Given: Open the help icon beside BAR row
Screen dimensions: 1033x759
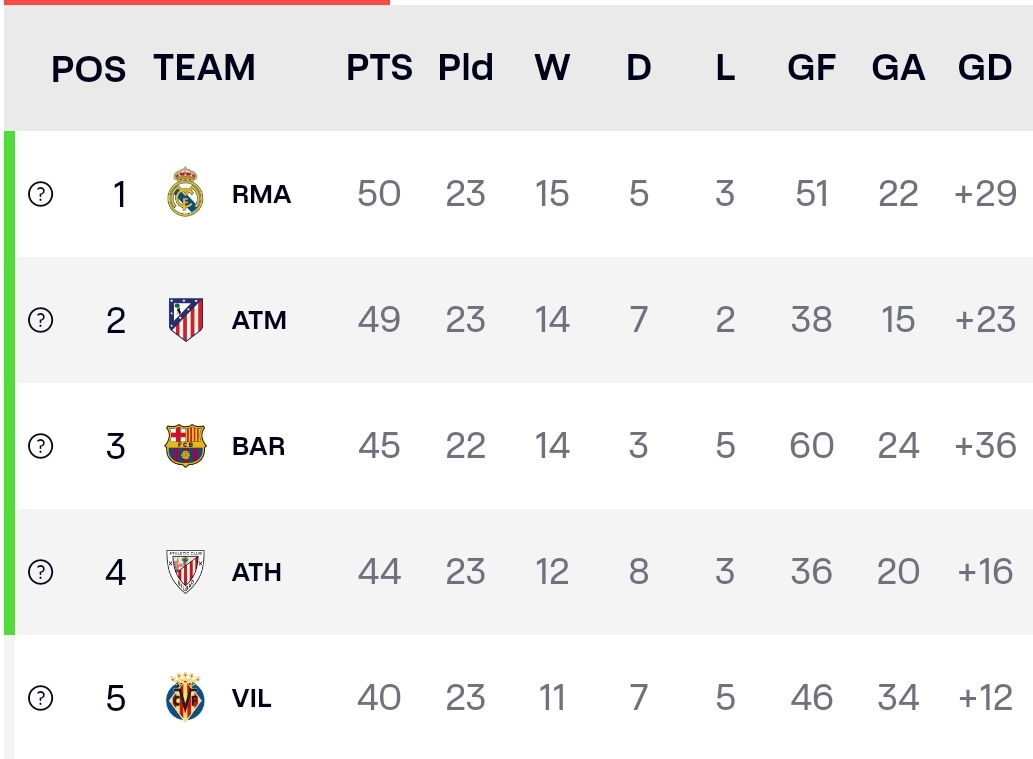Looking at the screenshot, I should pyautogui.click(x=41, y=446).
